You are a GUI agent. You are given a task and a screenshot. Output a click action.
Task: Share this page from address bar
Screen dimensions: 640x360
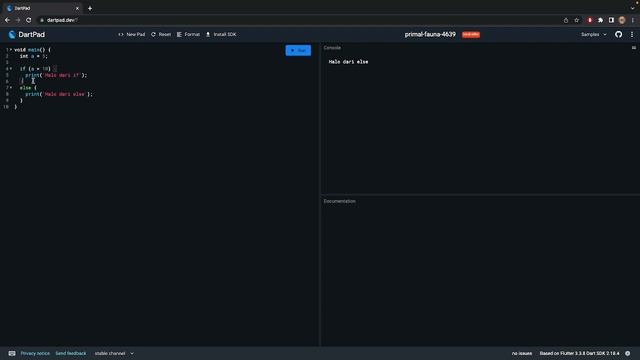pos(566,20)
